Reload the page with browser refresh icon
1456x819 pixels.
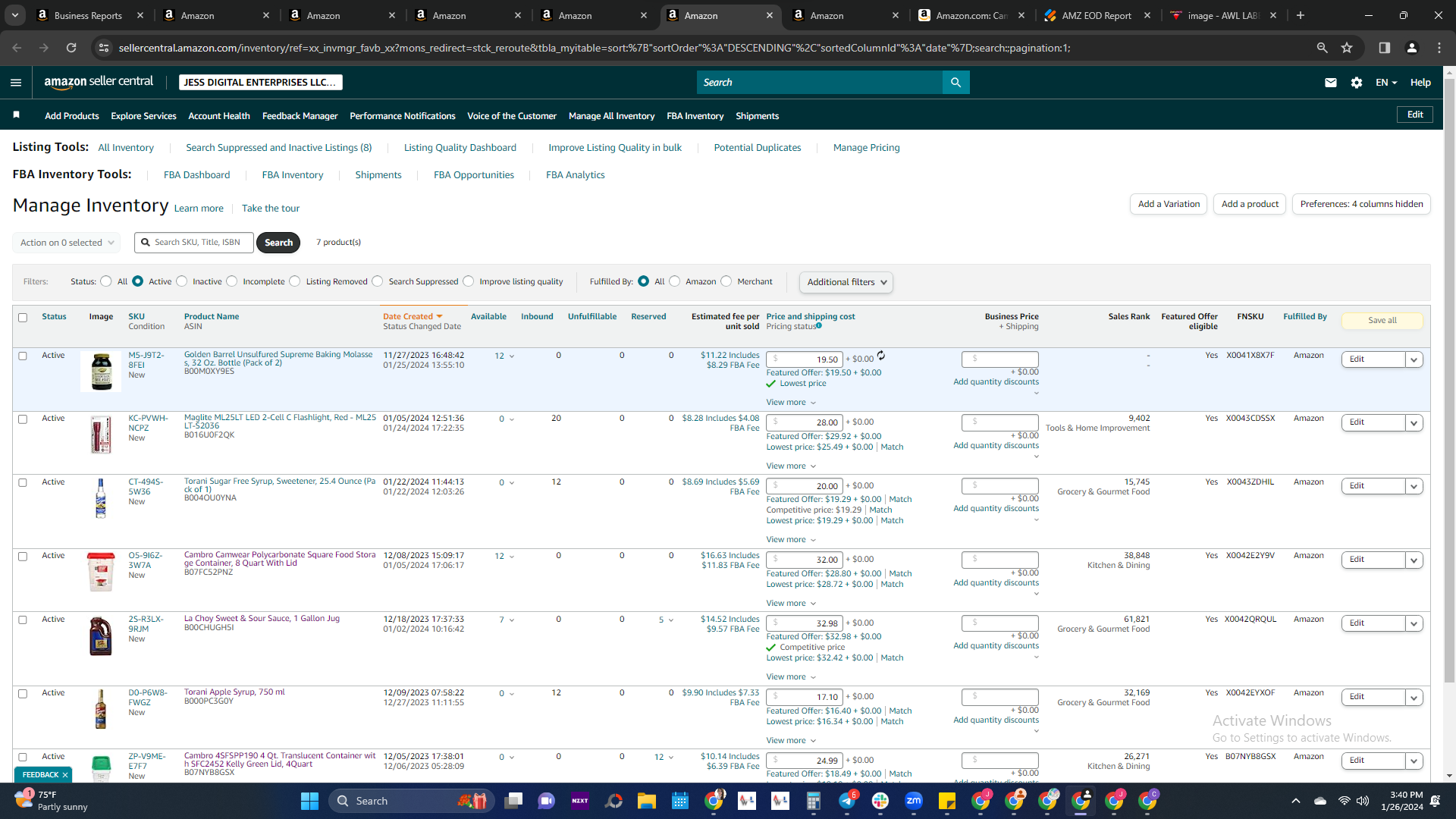pos(71,48)
